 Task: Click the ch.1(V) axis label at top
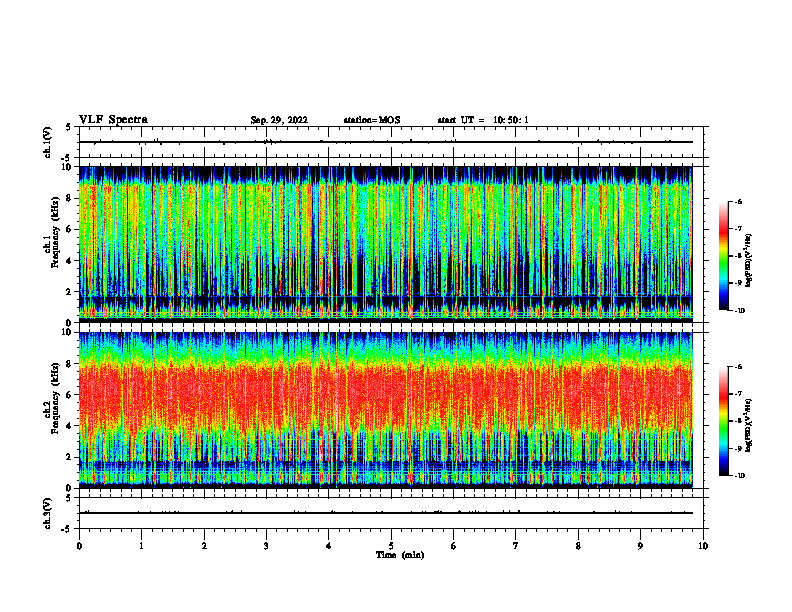coord(47,142)
